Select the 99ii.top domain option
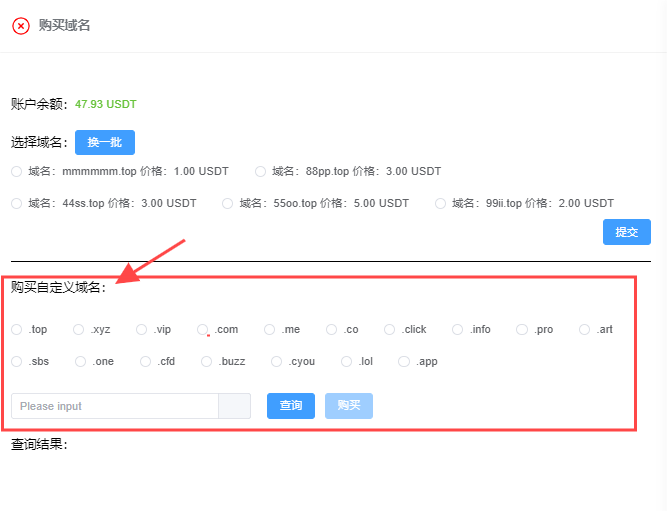 pyautogui.click(x=441, y=203)
